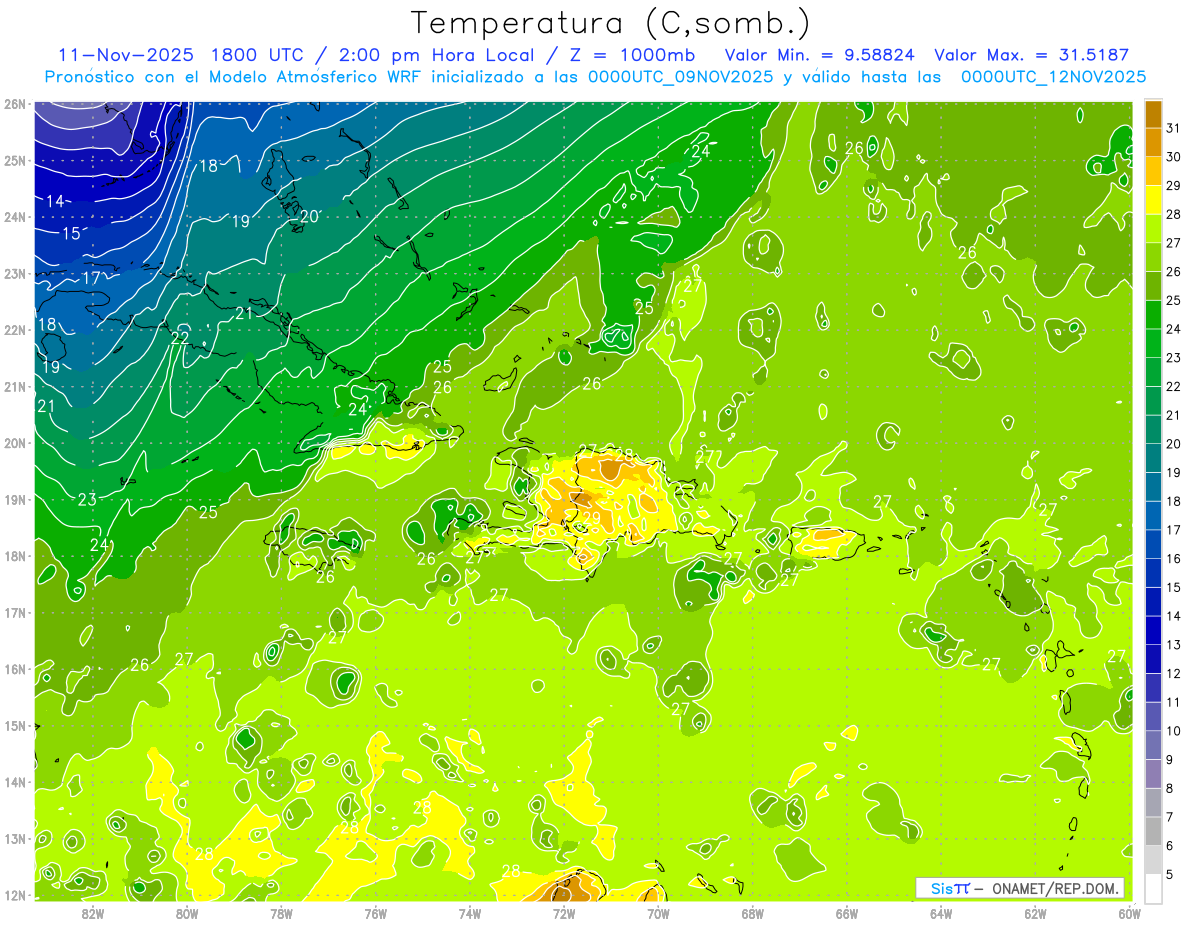
Task: Click the yellow colorbar swatch between 28 and 29
Action: [1153, 200]
